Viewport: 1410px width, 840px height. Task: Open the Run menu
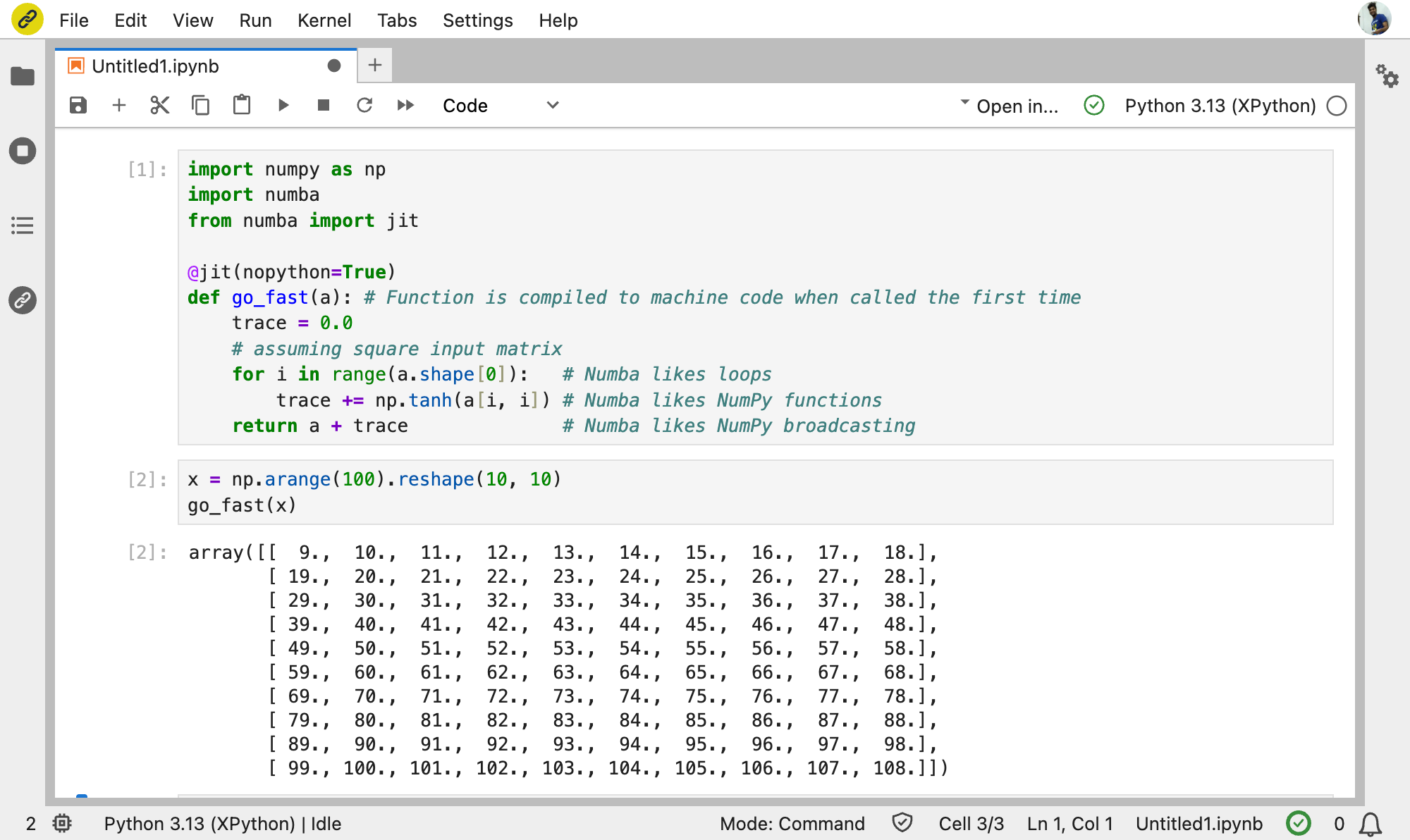tap(255, 20)
